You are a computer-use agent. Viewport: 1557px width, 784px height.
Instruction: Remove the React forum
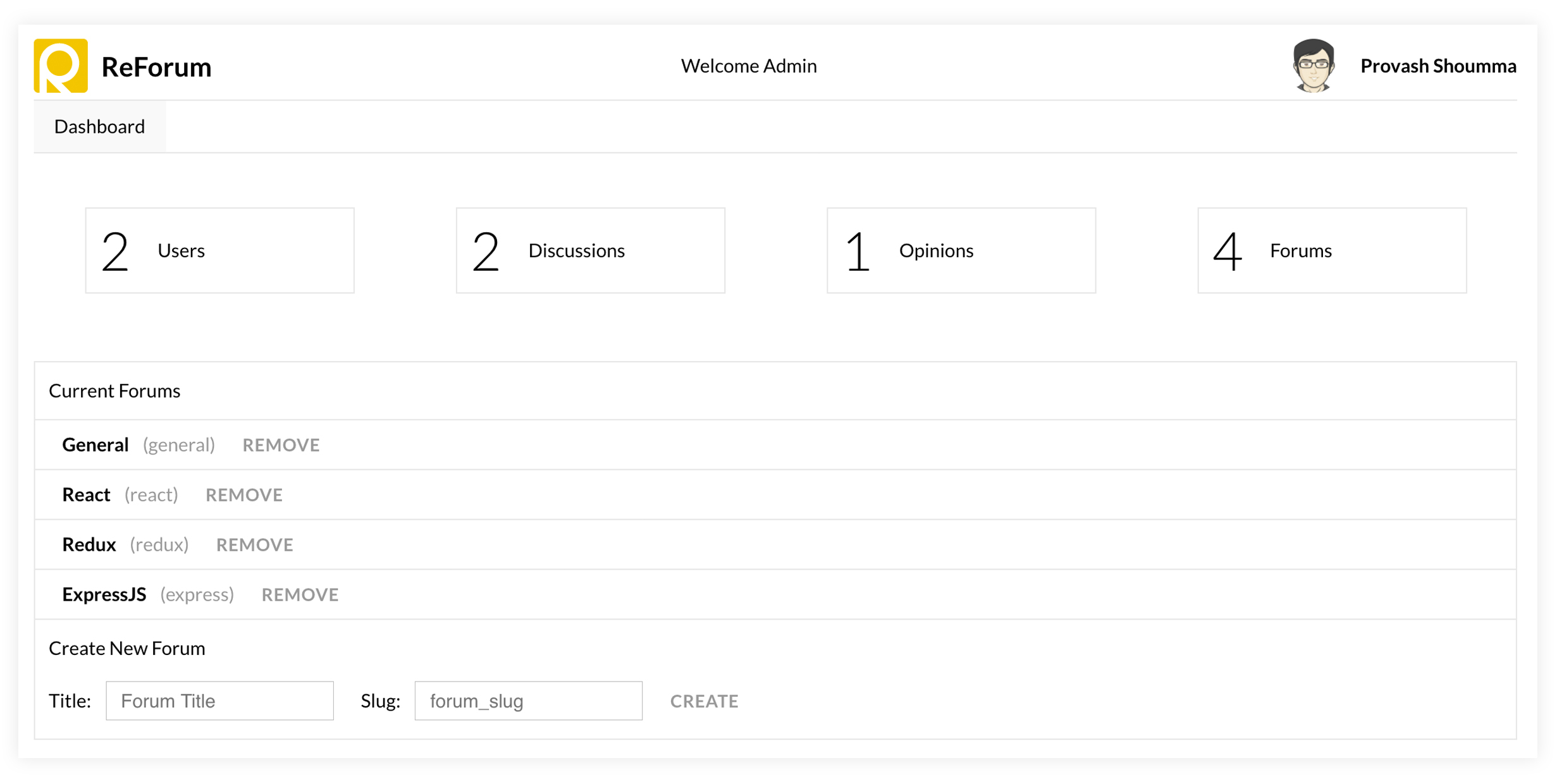[243, 495]
